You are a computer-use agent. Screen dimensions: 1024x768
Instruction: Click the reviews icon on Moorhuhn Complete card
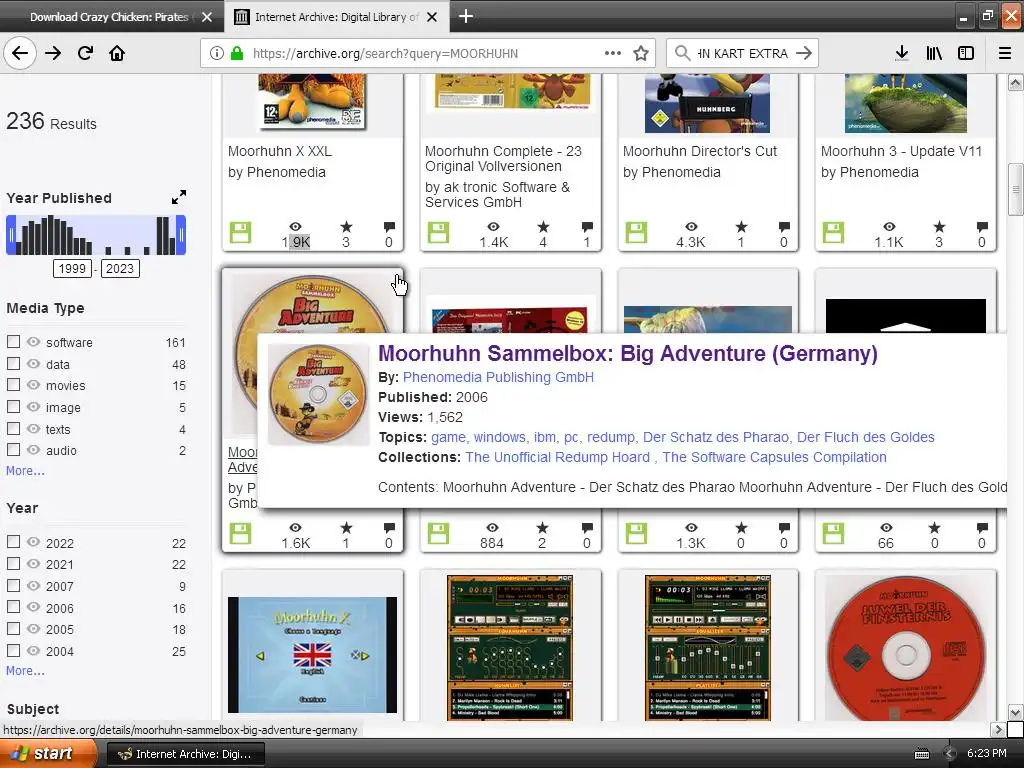pyautogui.click(x=587, y=227)
